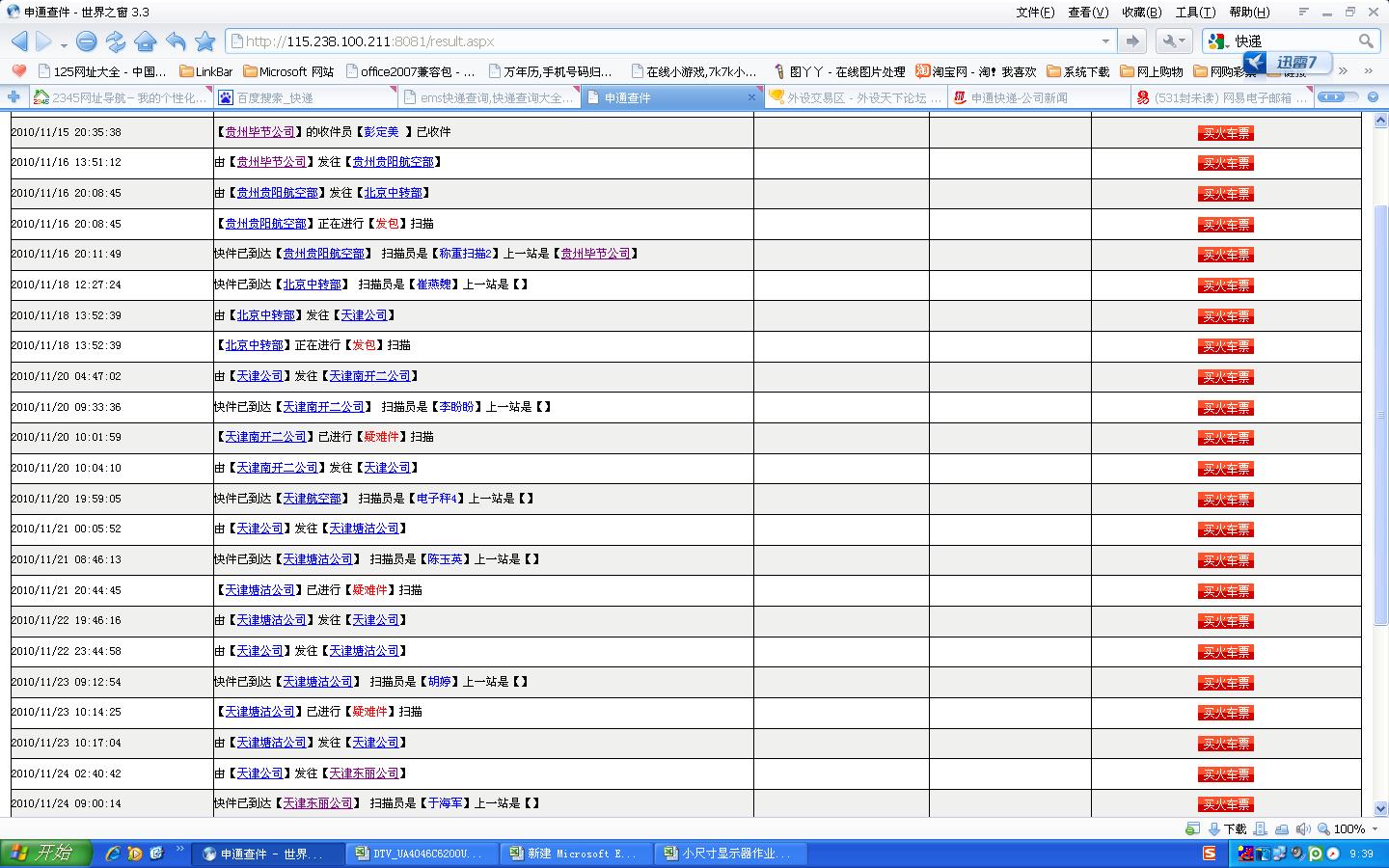Close the 申通查件 tab
1389x868 pixels.
752,97
